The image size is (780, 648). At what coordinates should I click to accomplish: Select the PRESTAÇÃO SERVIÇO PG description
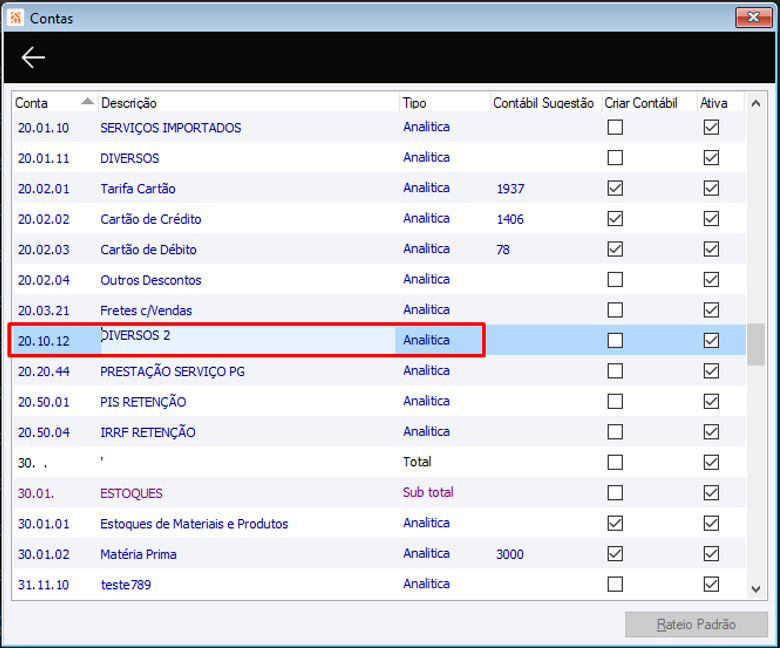[172, 371]
